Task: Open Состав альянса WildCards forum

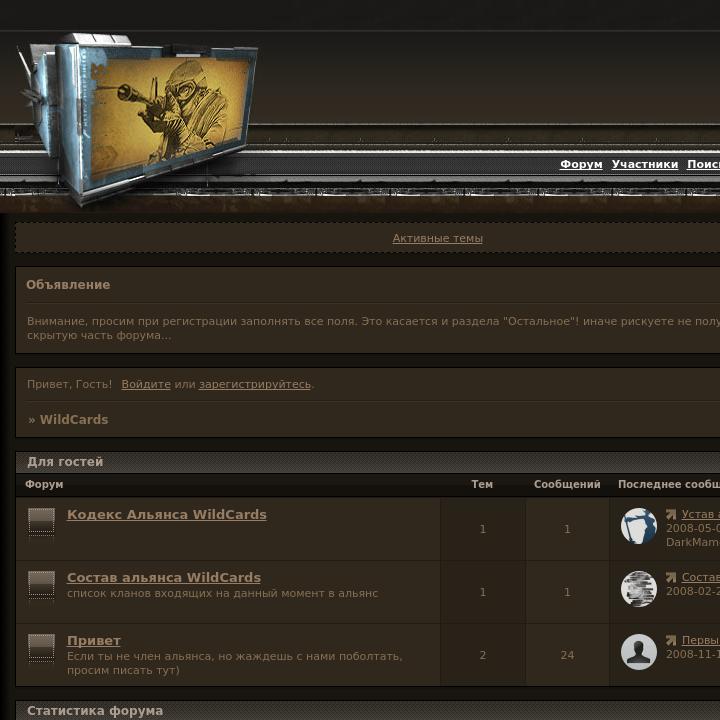Action: pos(164,577)
